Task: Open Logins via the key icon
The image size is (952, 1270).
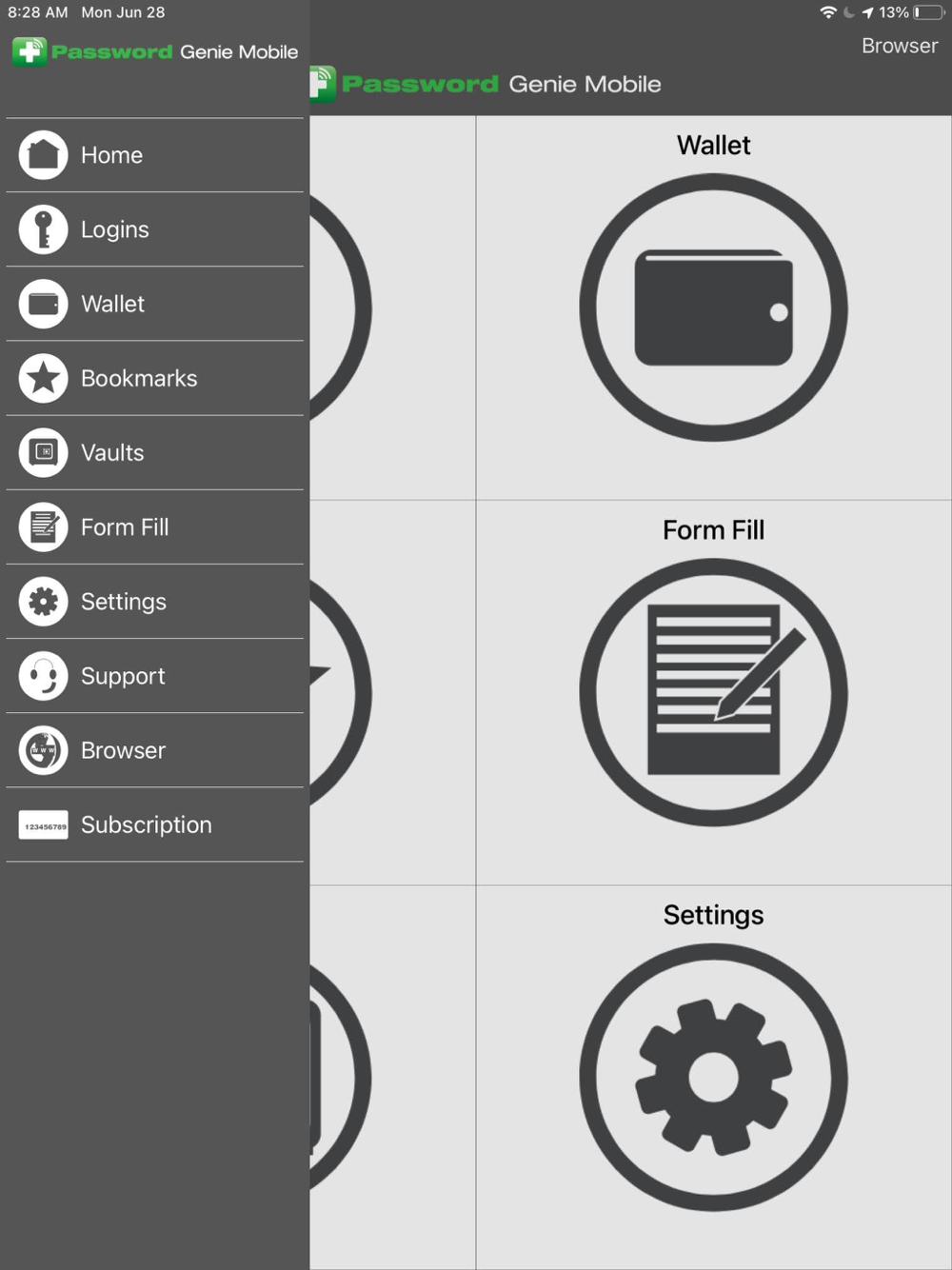Action: click(x=43, y=229)
